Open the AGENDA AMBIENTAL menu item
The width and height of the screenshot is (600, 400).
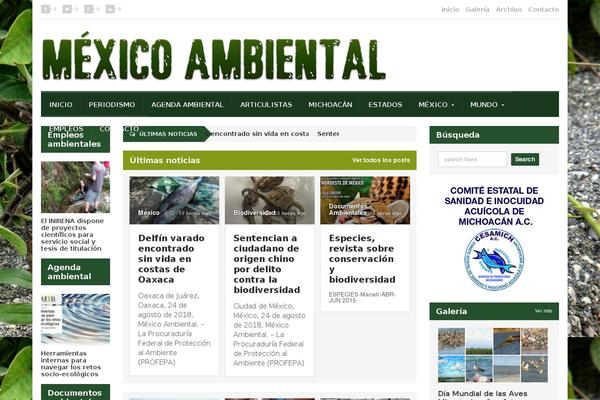(187, 104)
